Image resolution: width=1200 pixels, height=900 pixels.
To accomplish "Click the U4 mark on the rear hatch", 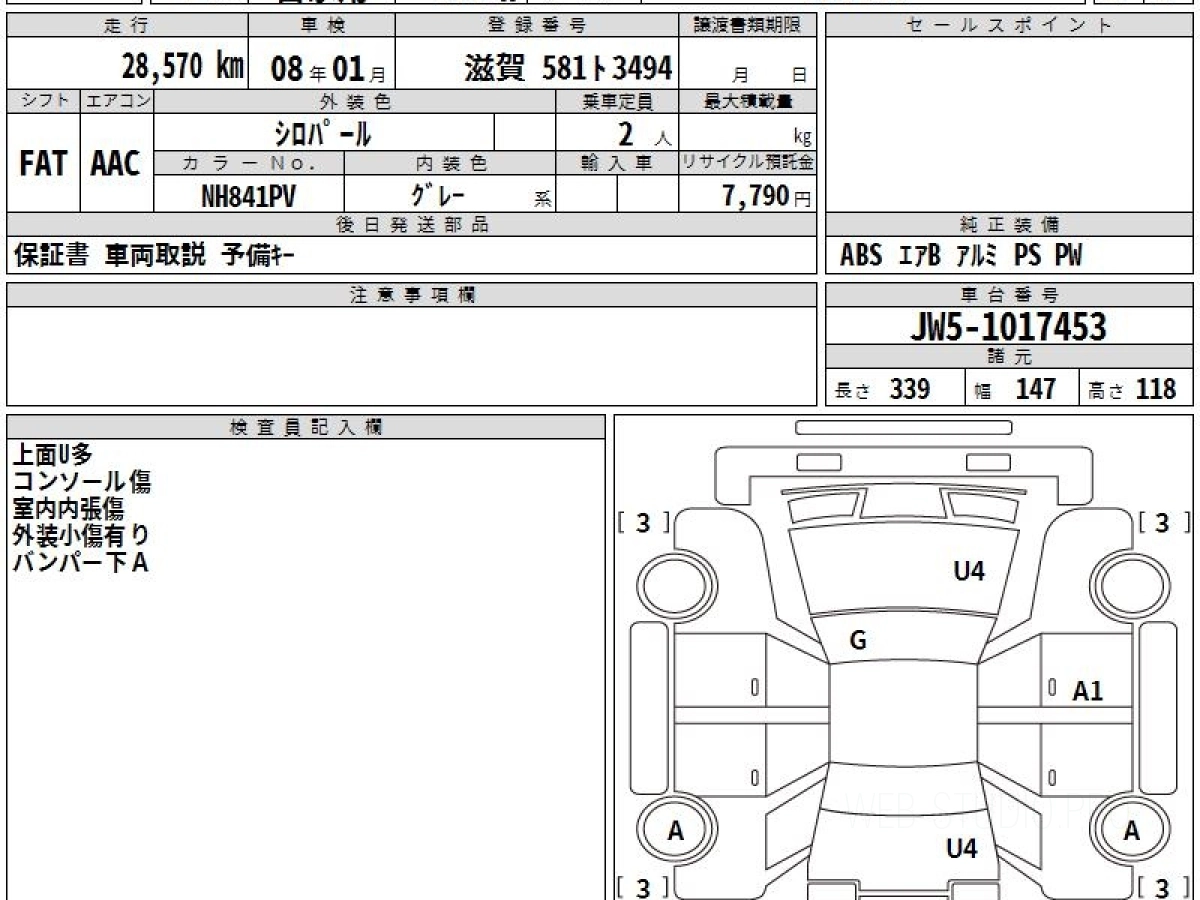I will click(x=961, y=850).
